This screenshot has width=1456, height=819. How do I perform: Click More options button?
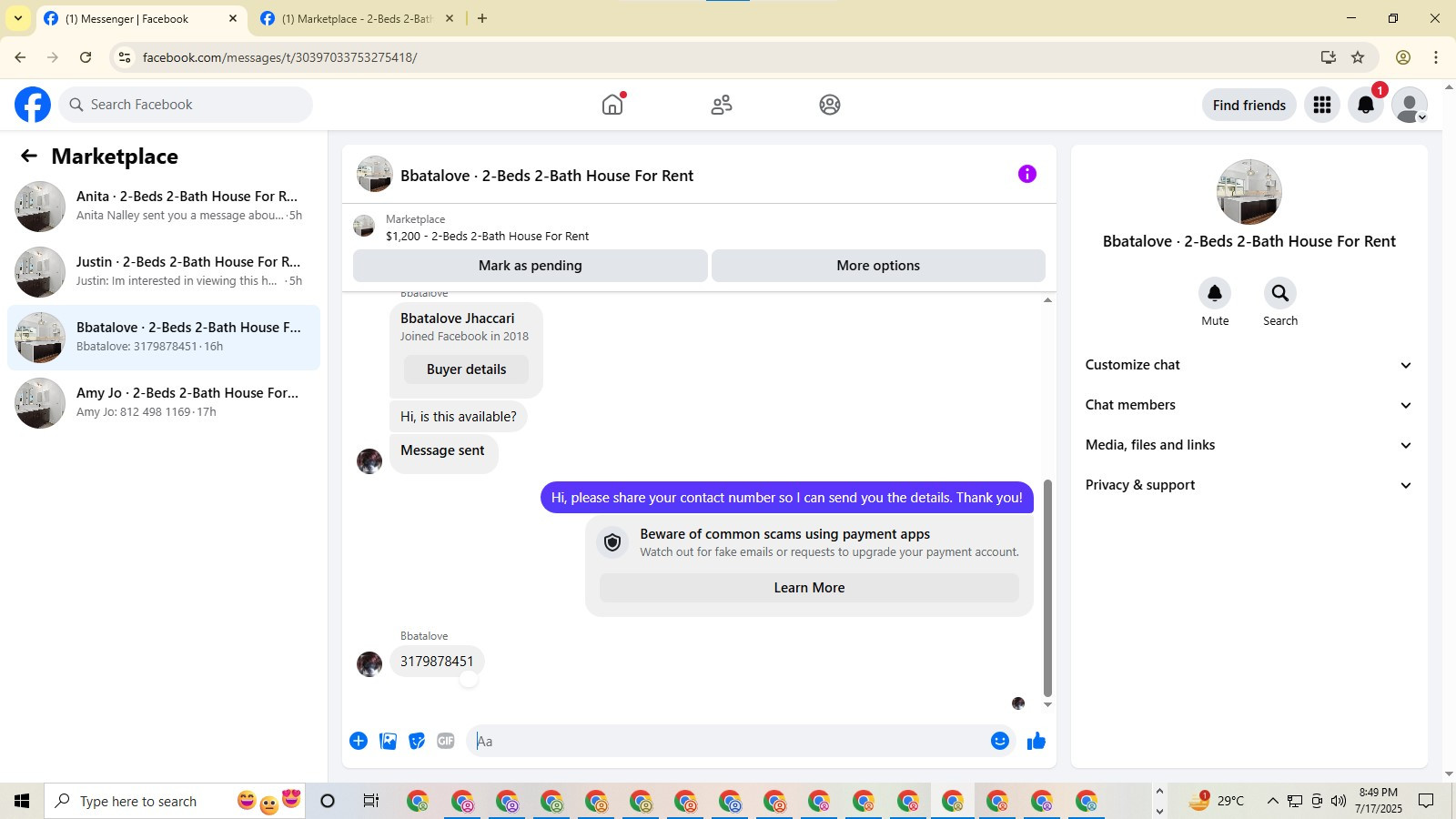[878, 266]
